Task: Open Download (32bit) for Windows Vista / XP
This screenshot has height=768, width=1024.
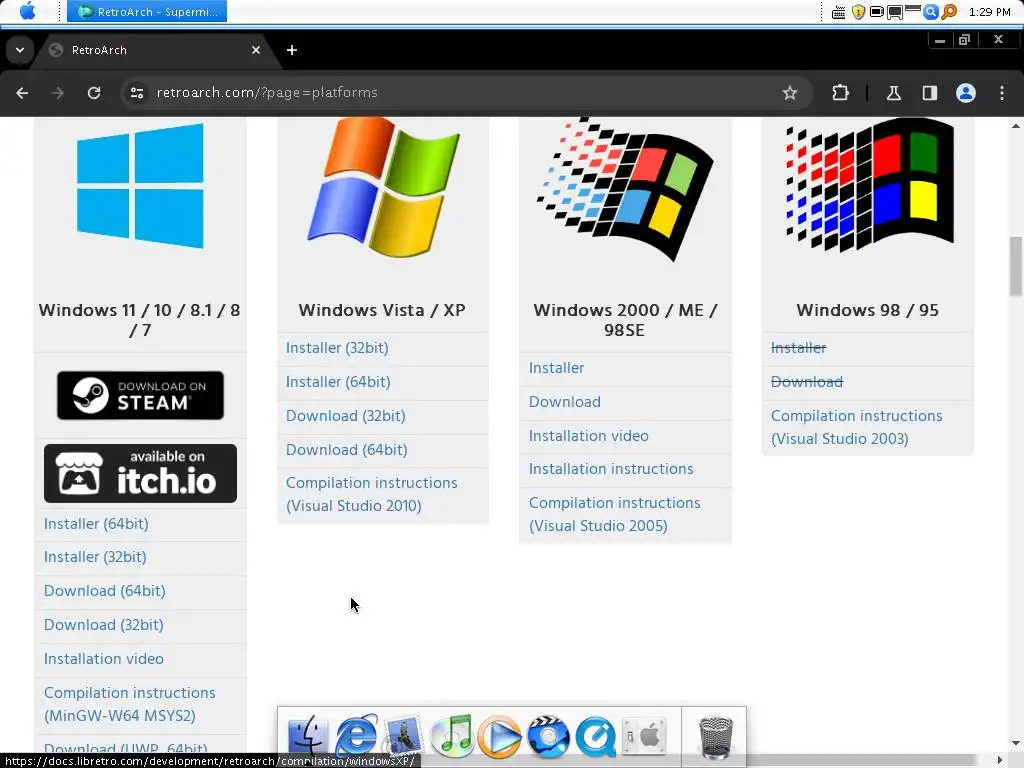Action: coord(345,416)
